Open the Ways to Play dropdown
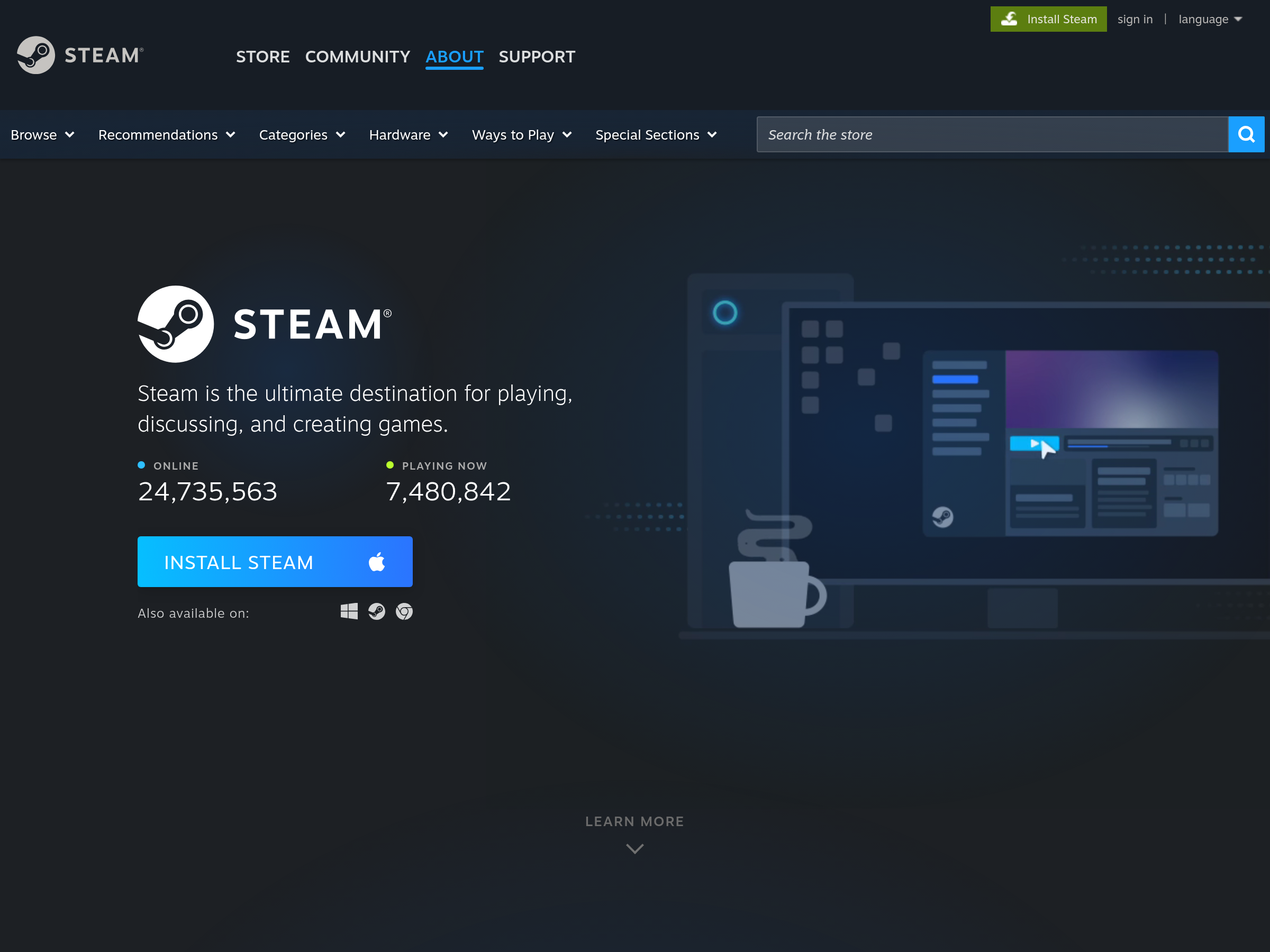This screenshot has width=1270, height=952. (522, 135)
